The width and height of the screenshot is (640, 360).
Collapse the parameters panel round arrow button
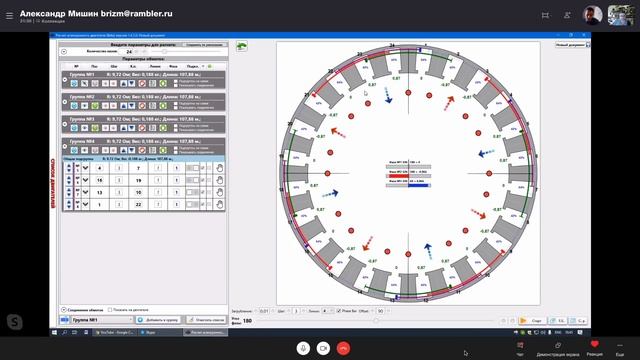point(64,51)
